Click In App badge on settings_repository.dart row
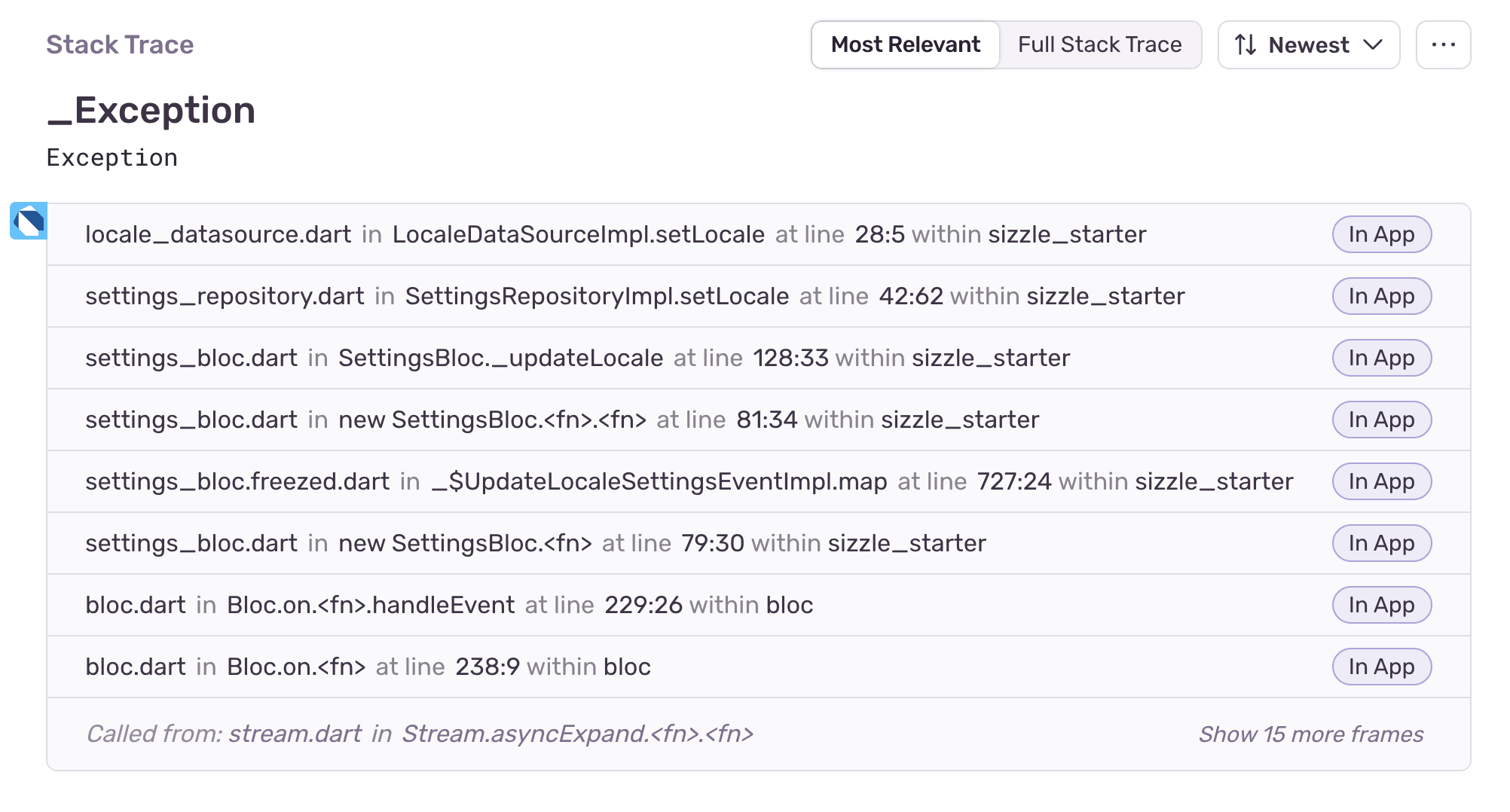Image resolution: width=1510 pixels, height=812 pixels. (1381, 296)
